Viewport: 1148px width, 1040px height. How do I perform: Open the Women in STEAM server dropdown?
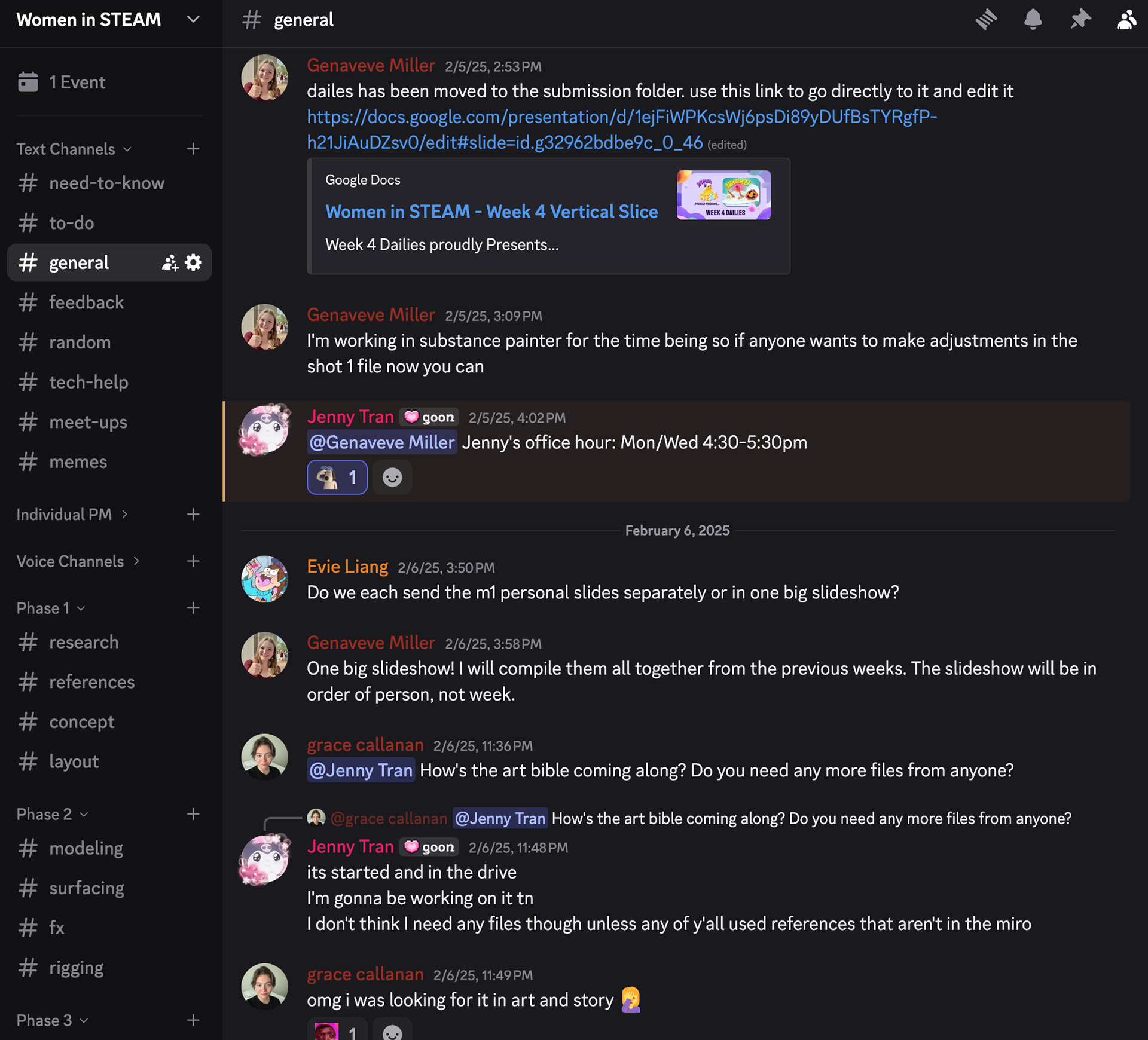coord(193,20)
